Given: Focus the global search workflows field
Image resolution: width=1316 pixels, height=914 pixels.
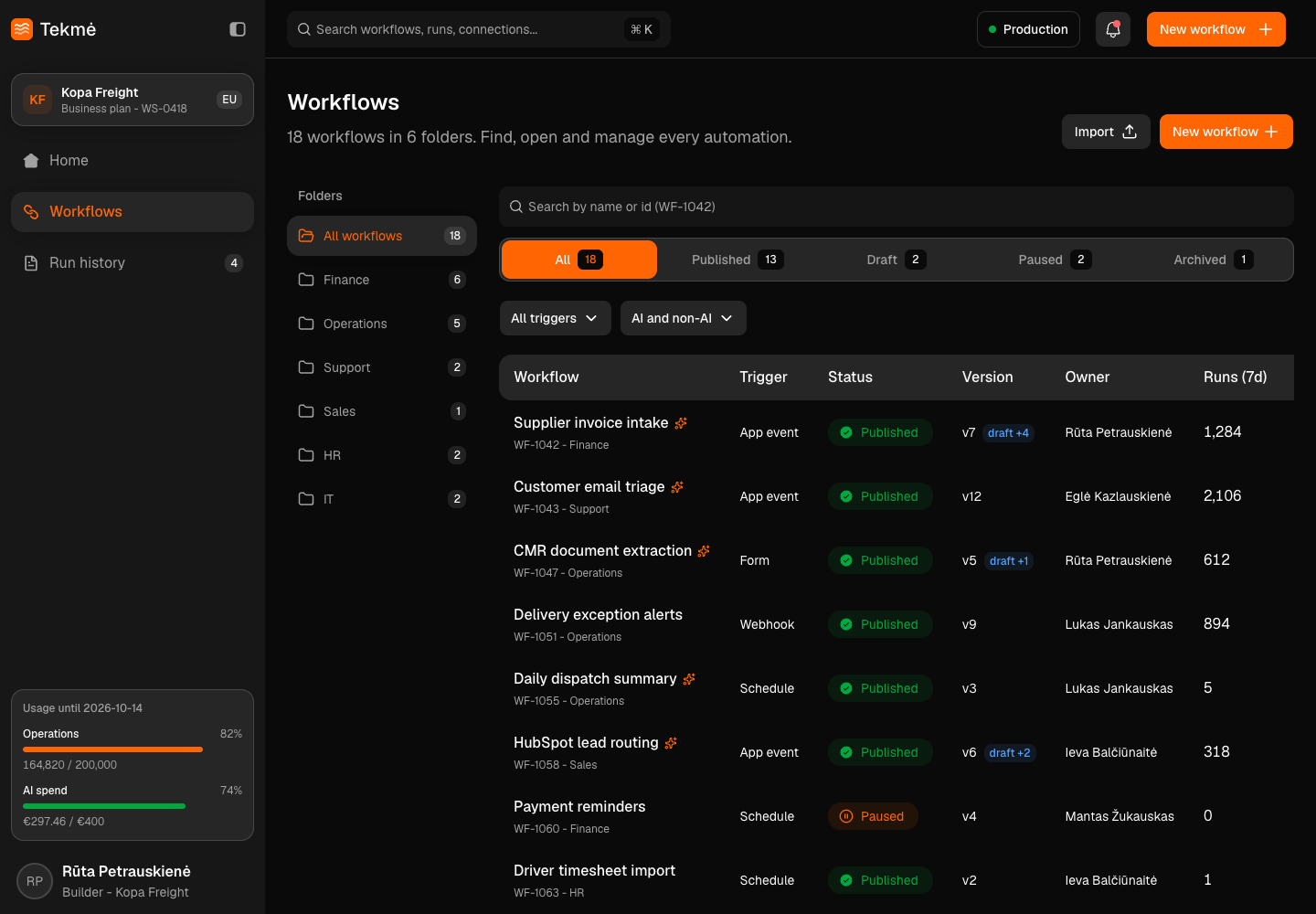Looking at the screenshot, I should coord(479,29).
